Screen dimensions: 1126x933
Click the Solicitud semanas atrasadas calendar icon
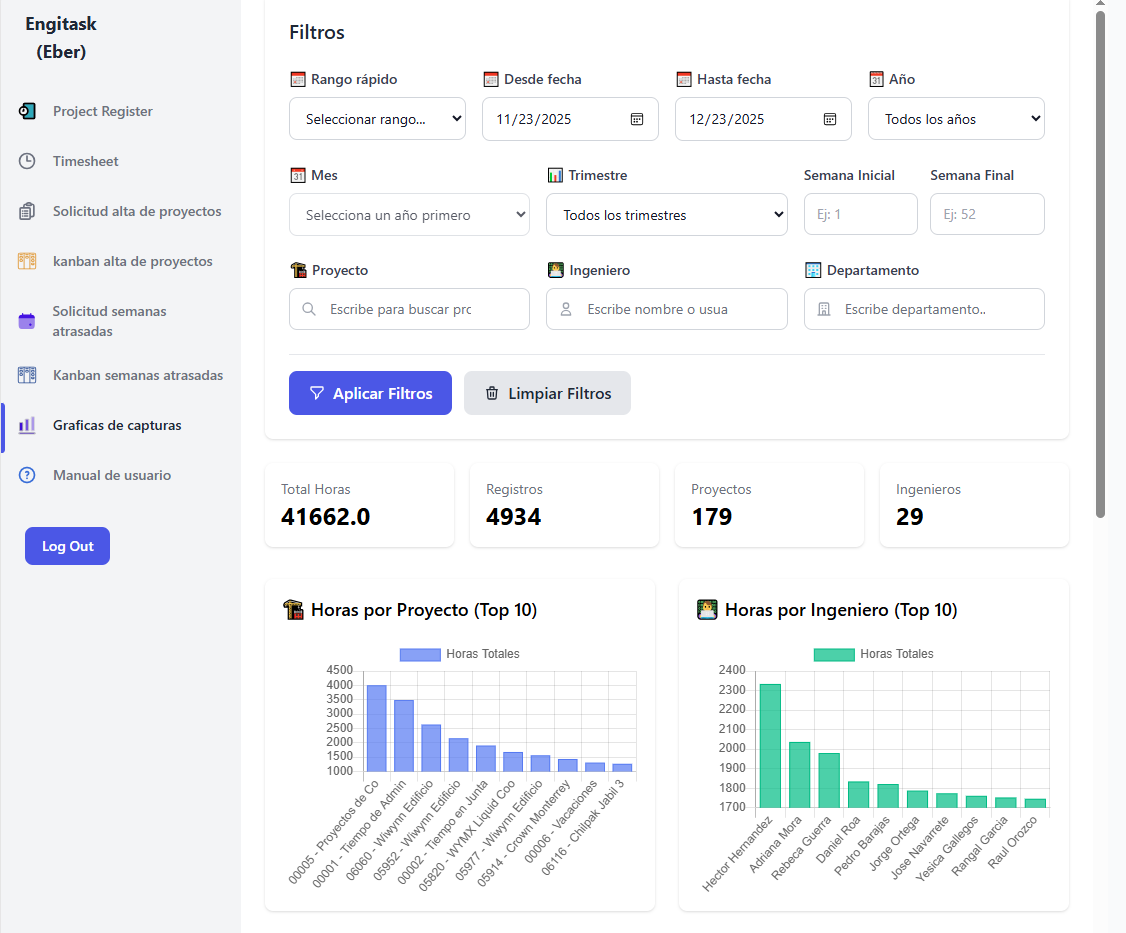tap(27, 321)
